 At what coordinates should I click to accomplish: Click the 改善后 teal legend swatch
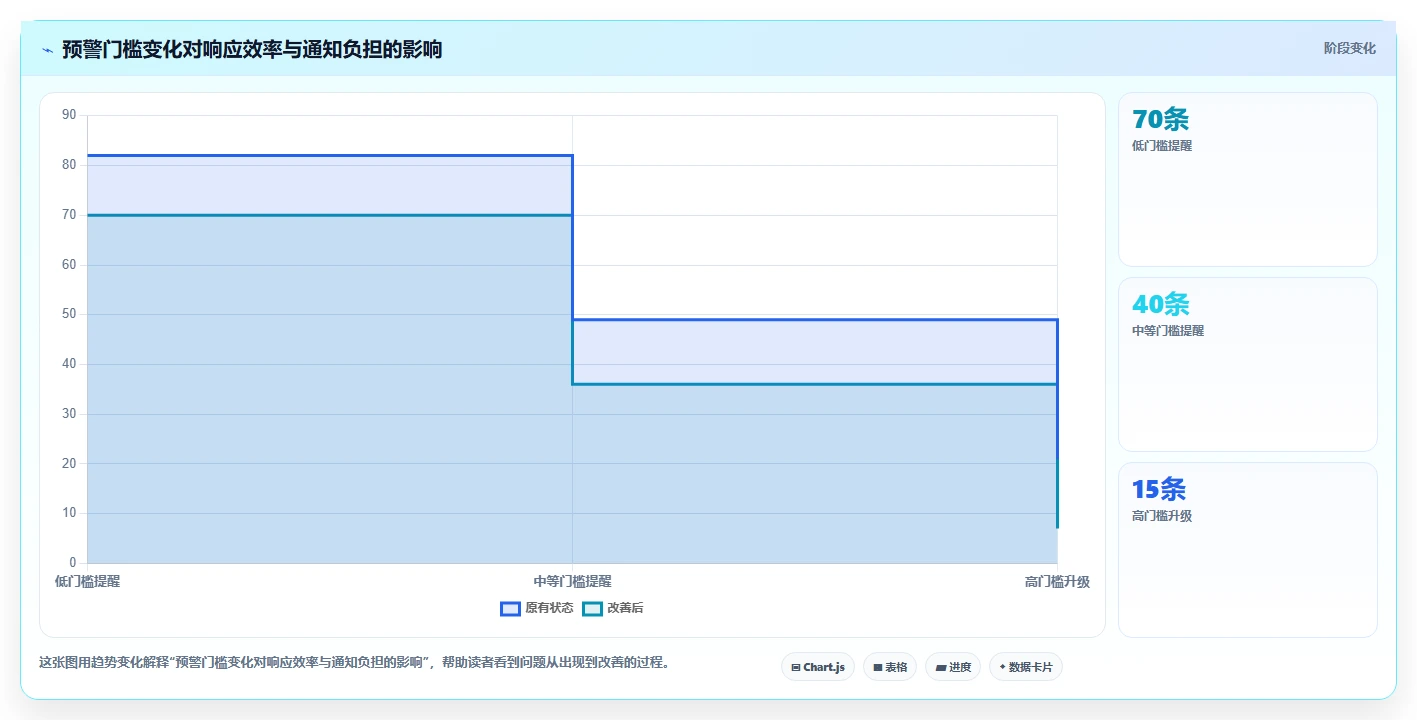(592, 608)
